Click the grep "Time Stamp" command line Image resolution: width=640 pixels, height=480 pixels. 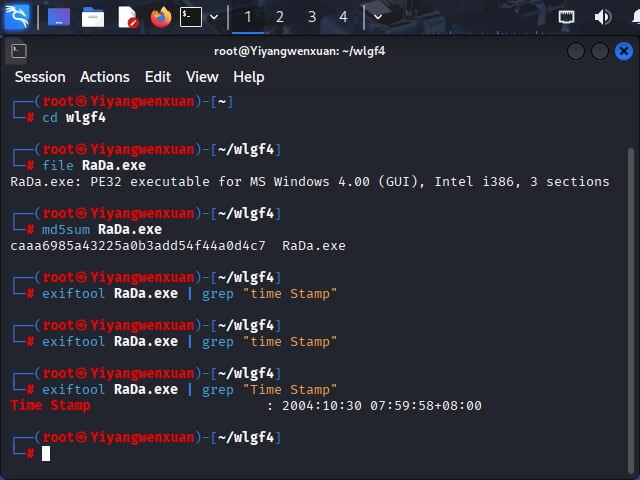coord(189,389)
